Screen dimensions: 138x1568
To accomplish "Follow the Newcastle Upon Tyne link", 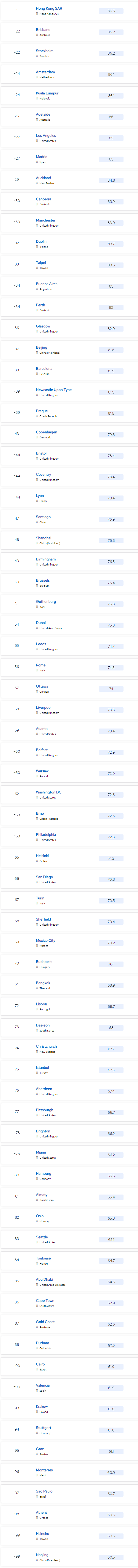I will (54, 390).
